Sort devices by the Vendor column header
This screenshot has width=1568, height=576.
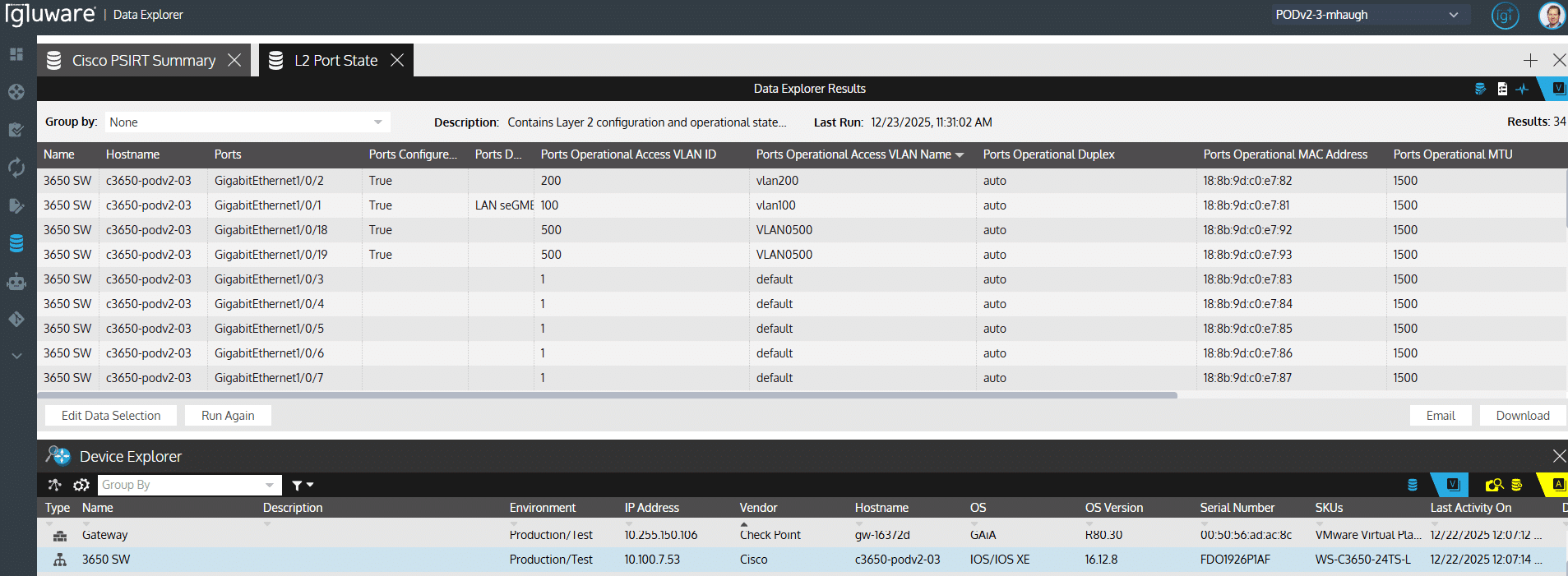tap(758, 508)
